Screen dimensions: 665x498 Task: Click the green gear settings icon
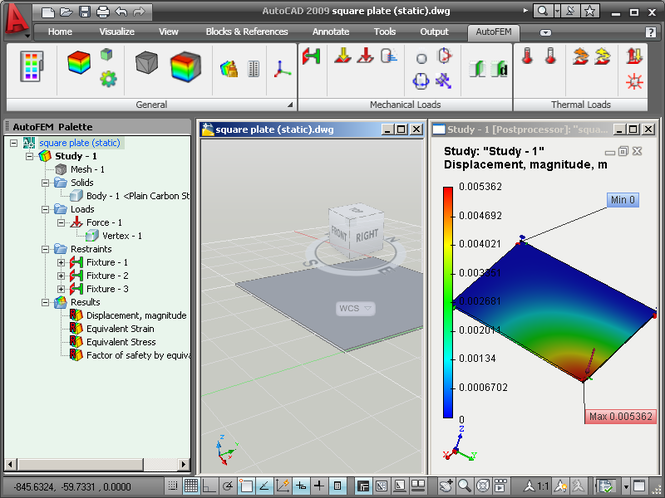click(x=108, y=79)
